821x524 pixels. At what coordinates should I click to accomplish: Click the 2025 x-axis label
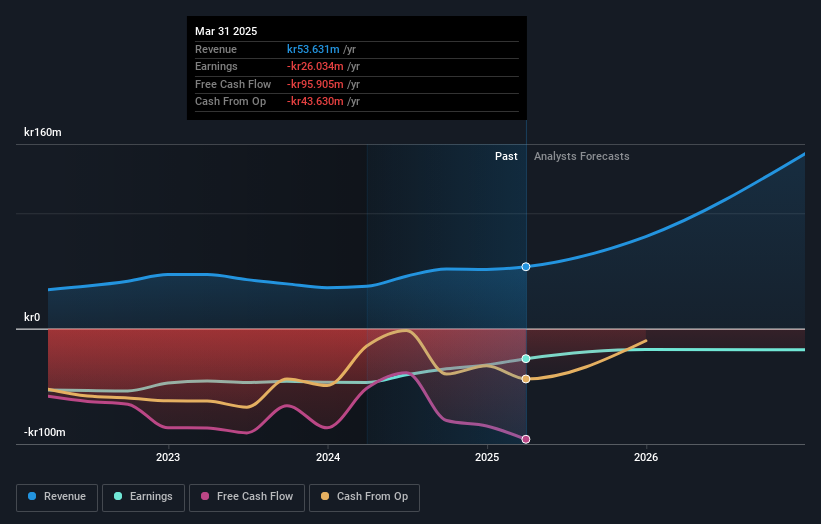tap(487, 458)
